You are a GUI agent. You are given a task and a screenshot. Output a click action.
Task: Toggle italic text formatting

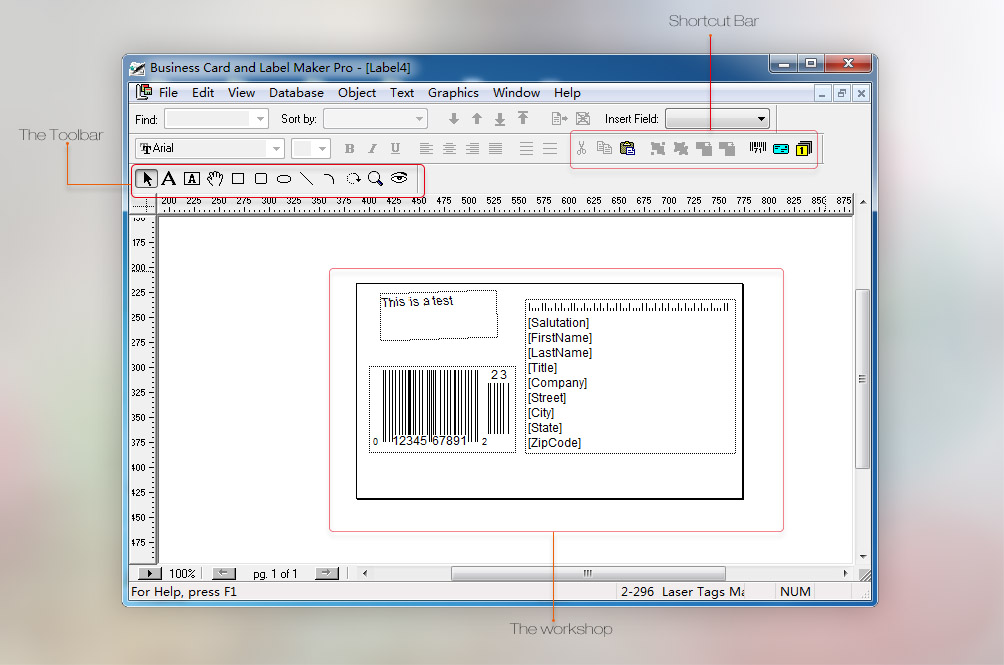(x=372, y=148)
